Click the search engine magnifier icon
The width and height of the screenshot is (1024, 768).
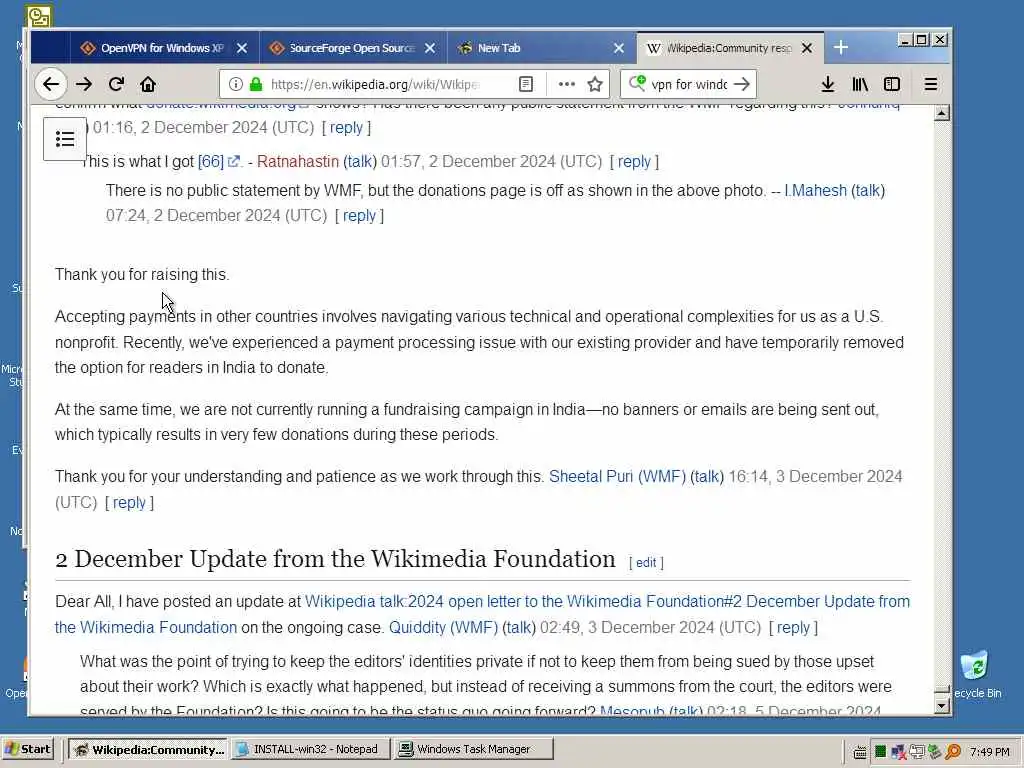pos(637,84)
